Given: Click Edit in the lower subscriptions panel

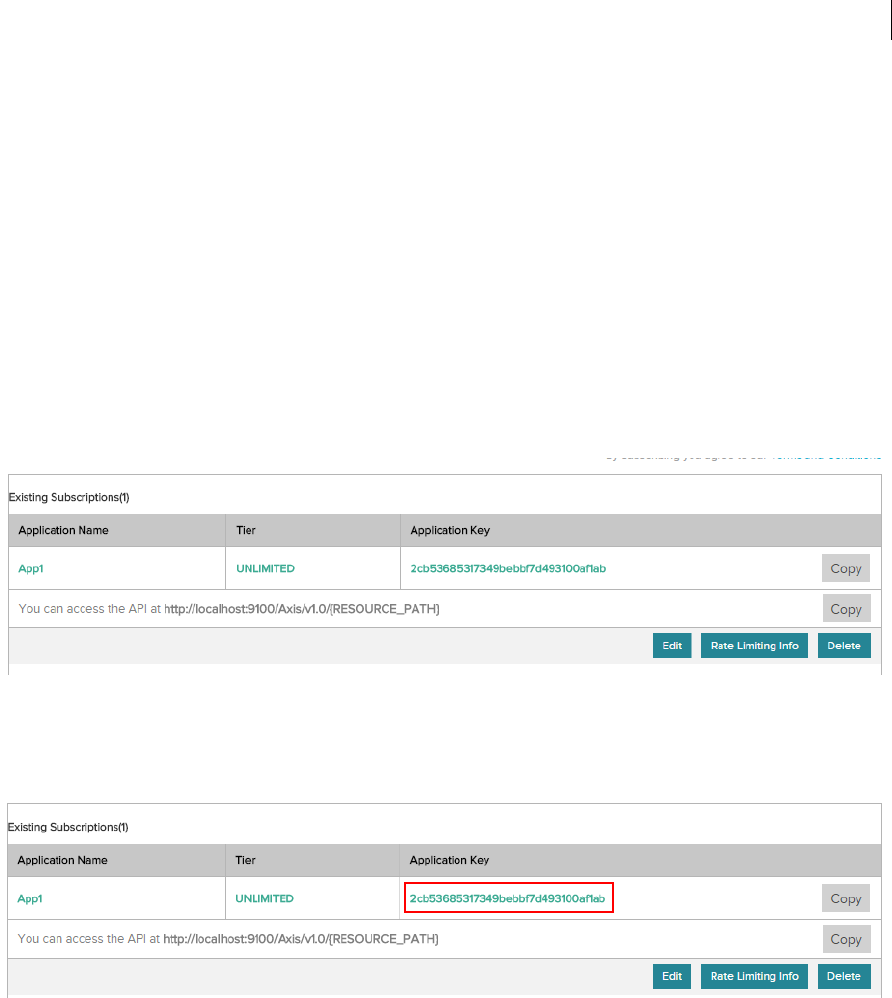Looking at the screenshot, I should pos(672,976).
